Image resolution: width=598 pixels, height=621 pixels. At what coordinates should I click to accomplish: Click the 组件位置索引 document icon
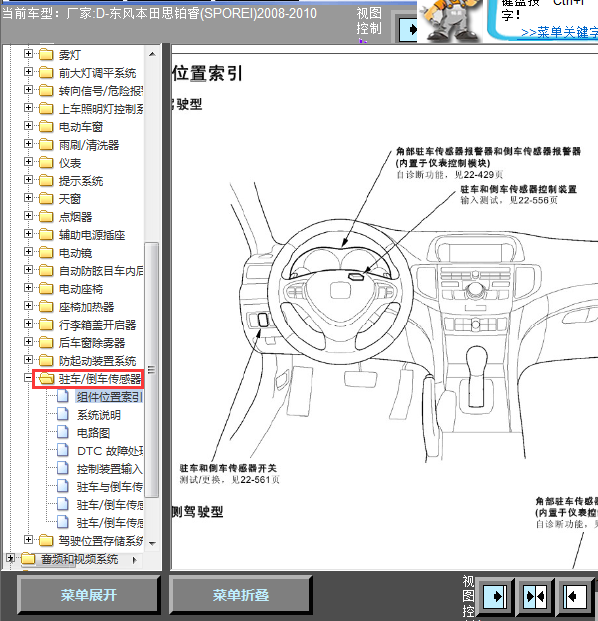tap(63, 396)
